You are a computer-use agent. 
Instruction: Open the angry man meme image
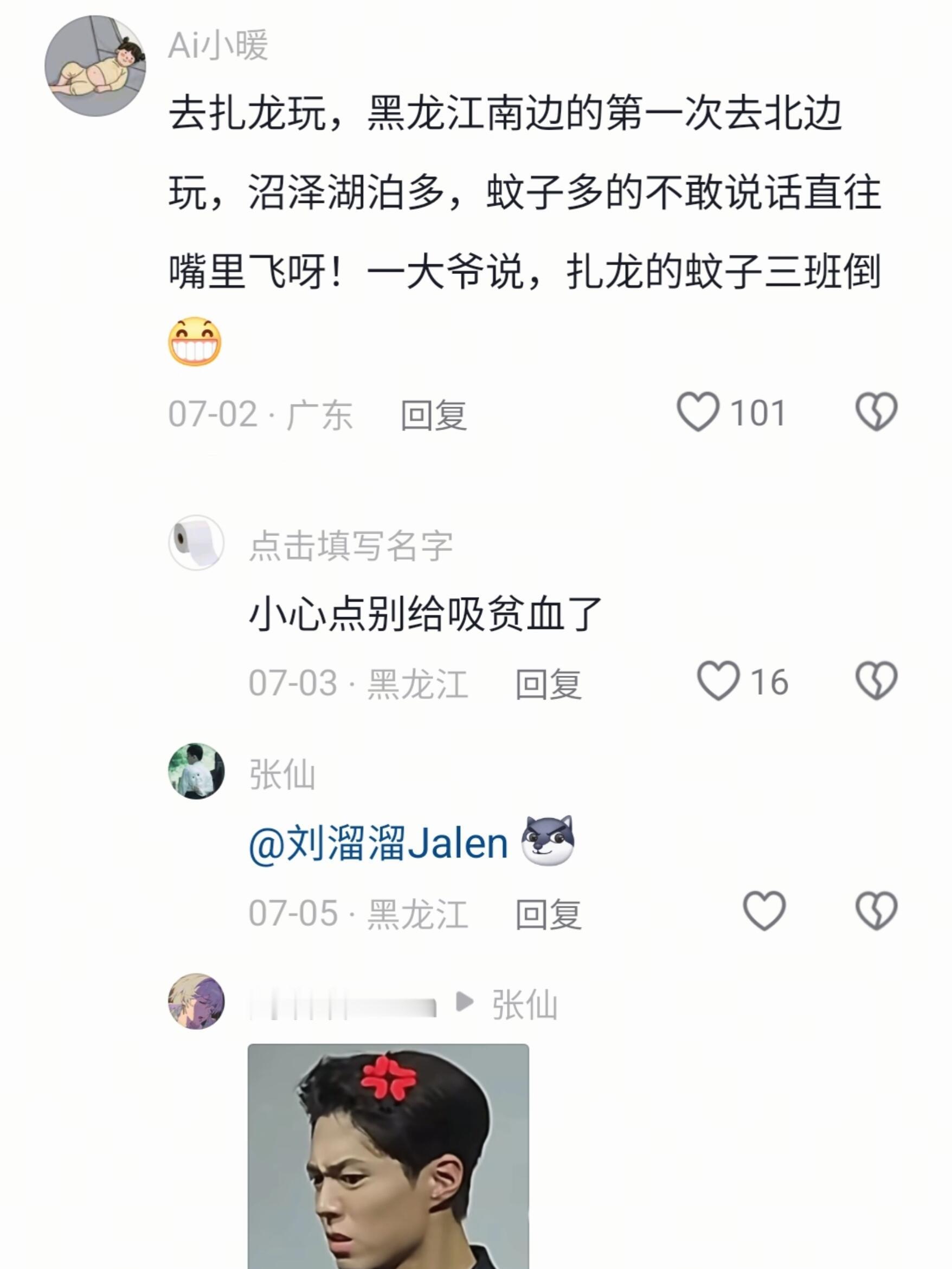[388, 1156]
